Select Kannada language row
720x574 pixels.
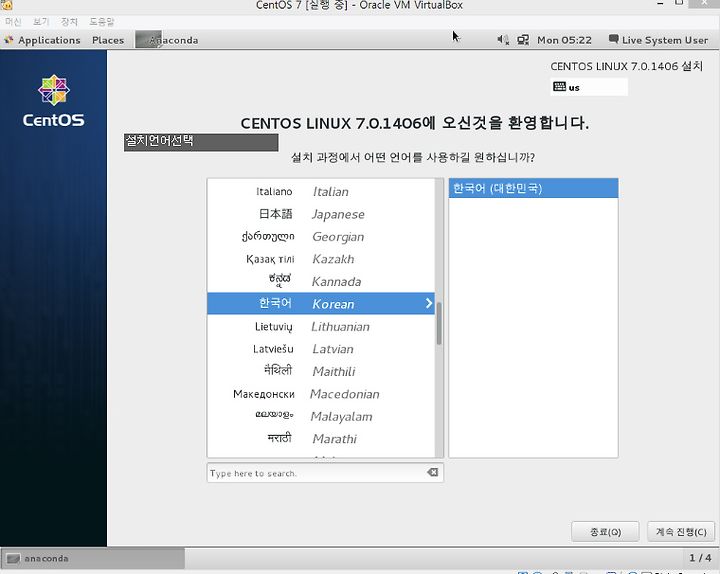tap(321, 281)
